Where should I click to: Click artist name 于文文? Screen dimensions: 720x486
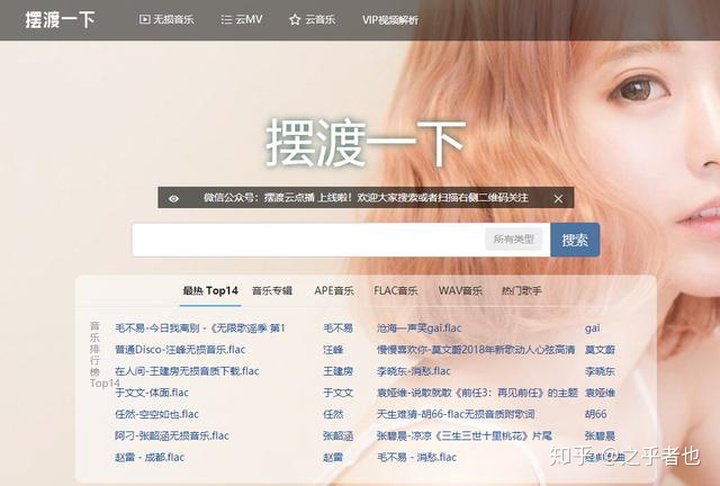338,393
